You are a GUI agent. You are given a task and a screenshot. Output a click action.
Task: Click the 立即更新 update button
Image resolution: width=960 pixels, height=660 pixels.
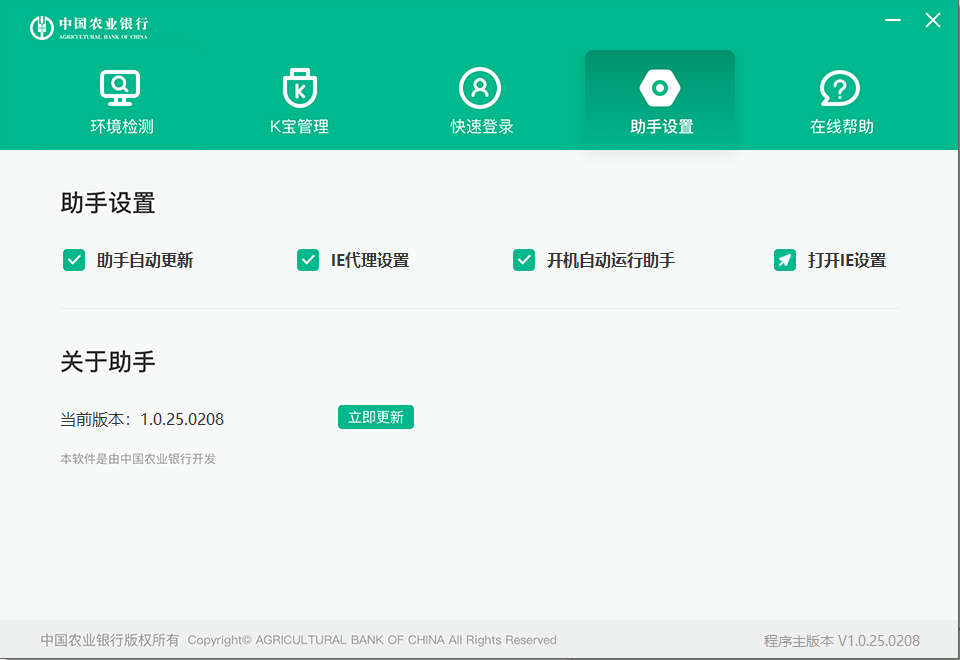pyautogui.click(x=375, y=417)
